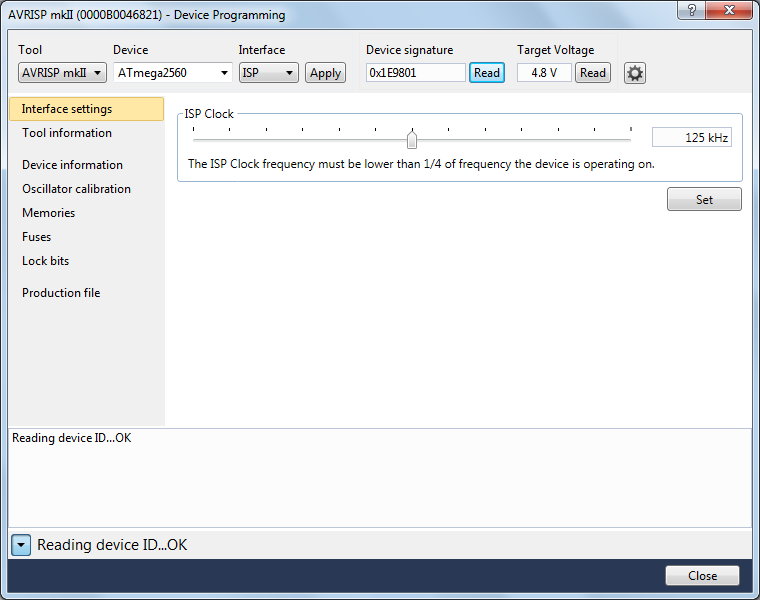Open the Tool dropdown AVRISP mkII
760x600 pixels.
[x=62, y=73]
